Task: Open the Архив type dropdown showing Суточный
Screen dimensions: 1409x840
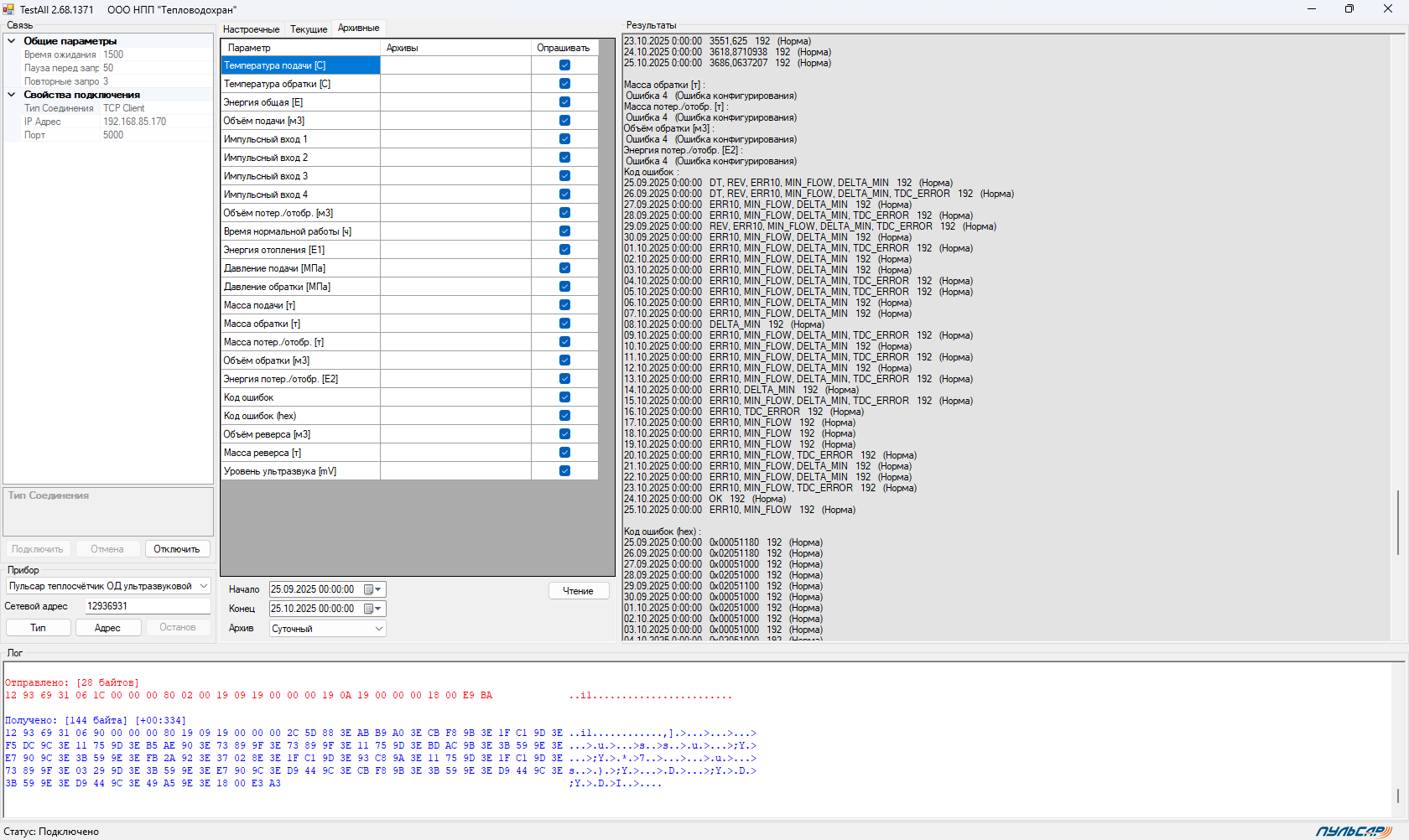Action: 327,629
